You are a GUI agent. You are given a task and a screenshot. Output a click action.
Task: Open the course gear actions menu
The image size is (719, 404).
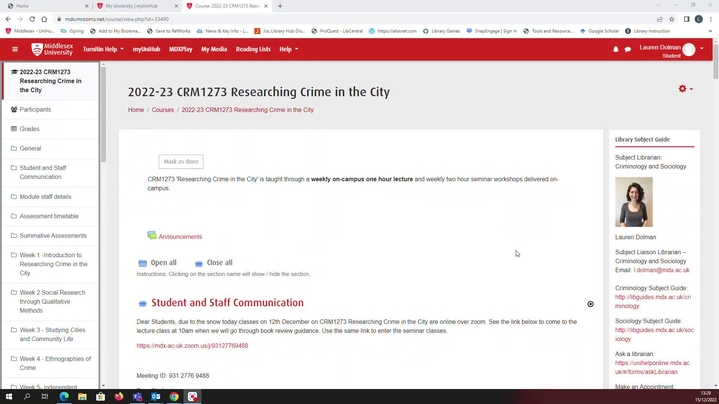(x=685, y=89)
